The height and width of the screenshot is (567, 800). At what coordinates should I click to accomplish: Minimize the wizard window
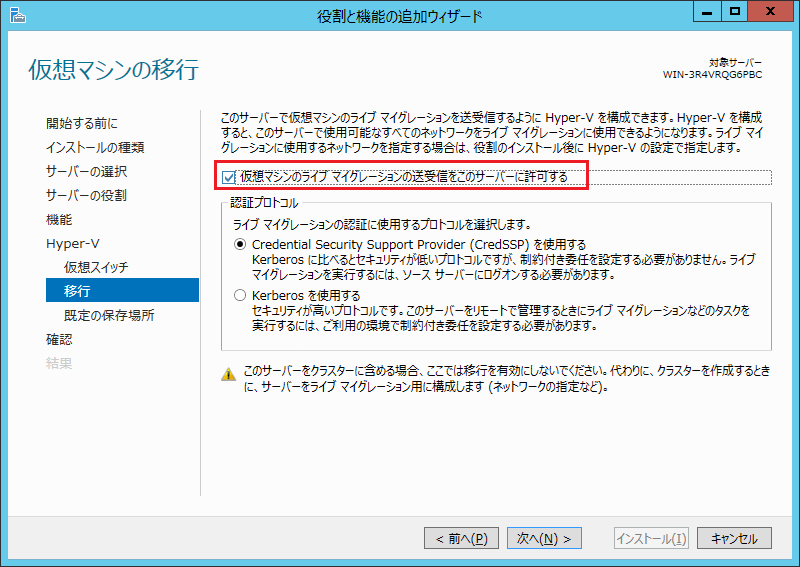[x=707, y=11]
